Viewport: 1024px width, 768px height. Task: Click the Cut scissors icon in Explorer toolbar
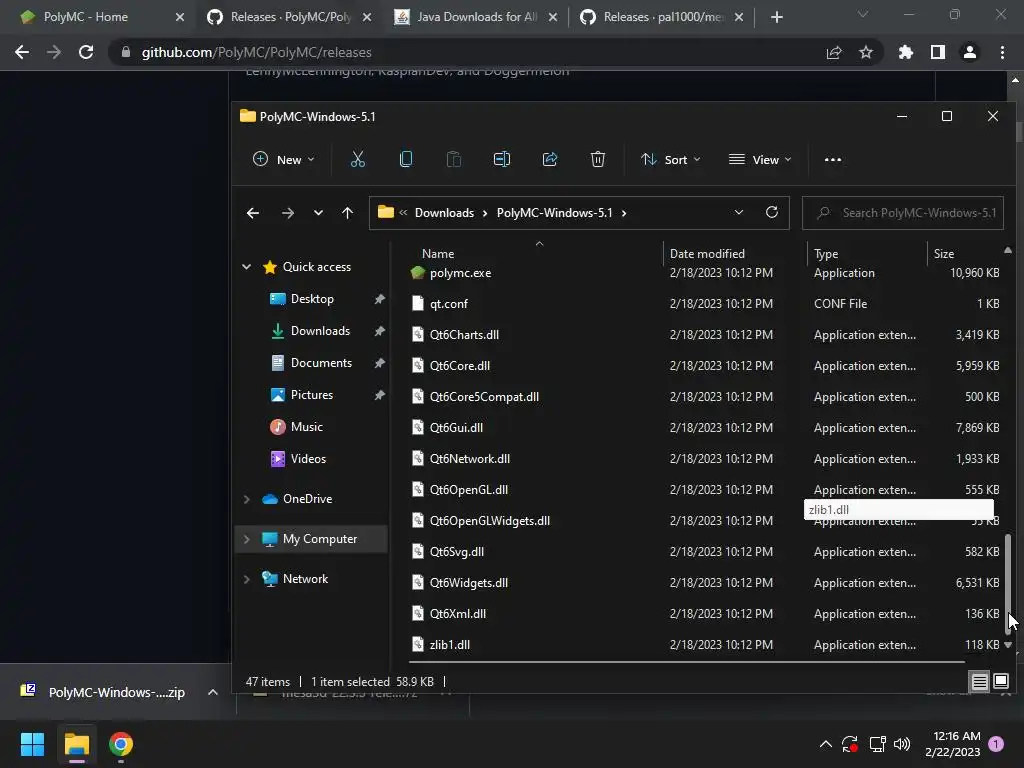tap(357, 159)
